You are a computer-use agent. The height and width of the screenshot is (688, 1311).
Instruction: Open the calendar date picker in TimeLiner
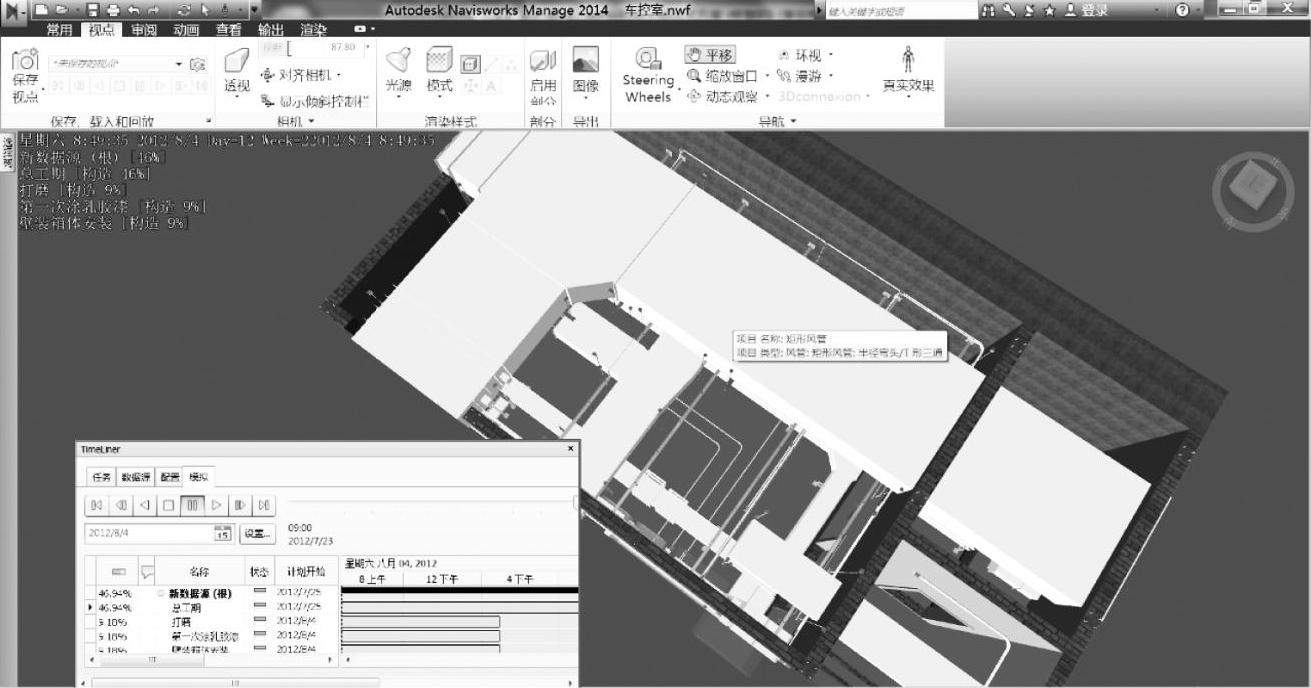(222, 533)
